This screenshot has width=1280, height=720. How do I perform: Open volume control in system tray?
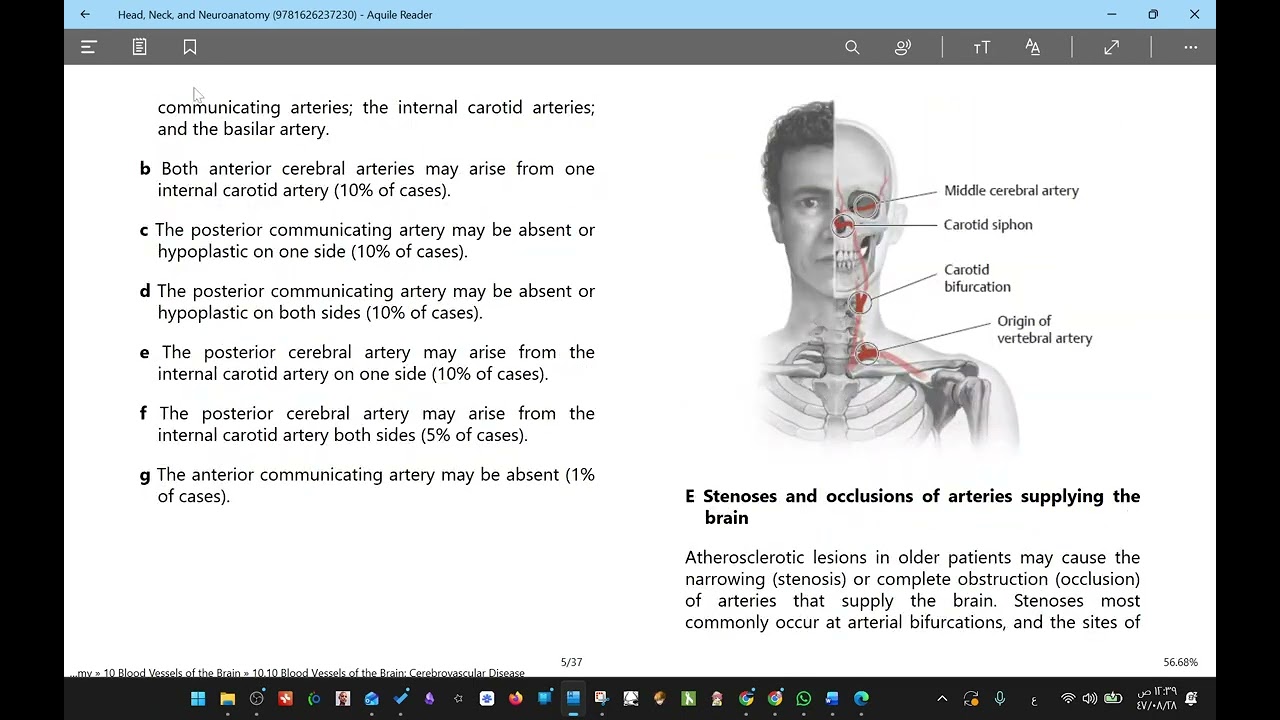point(1089,699)
